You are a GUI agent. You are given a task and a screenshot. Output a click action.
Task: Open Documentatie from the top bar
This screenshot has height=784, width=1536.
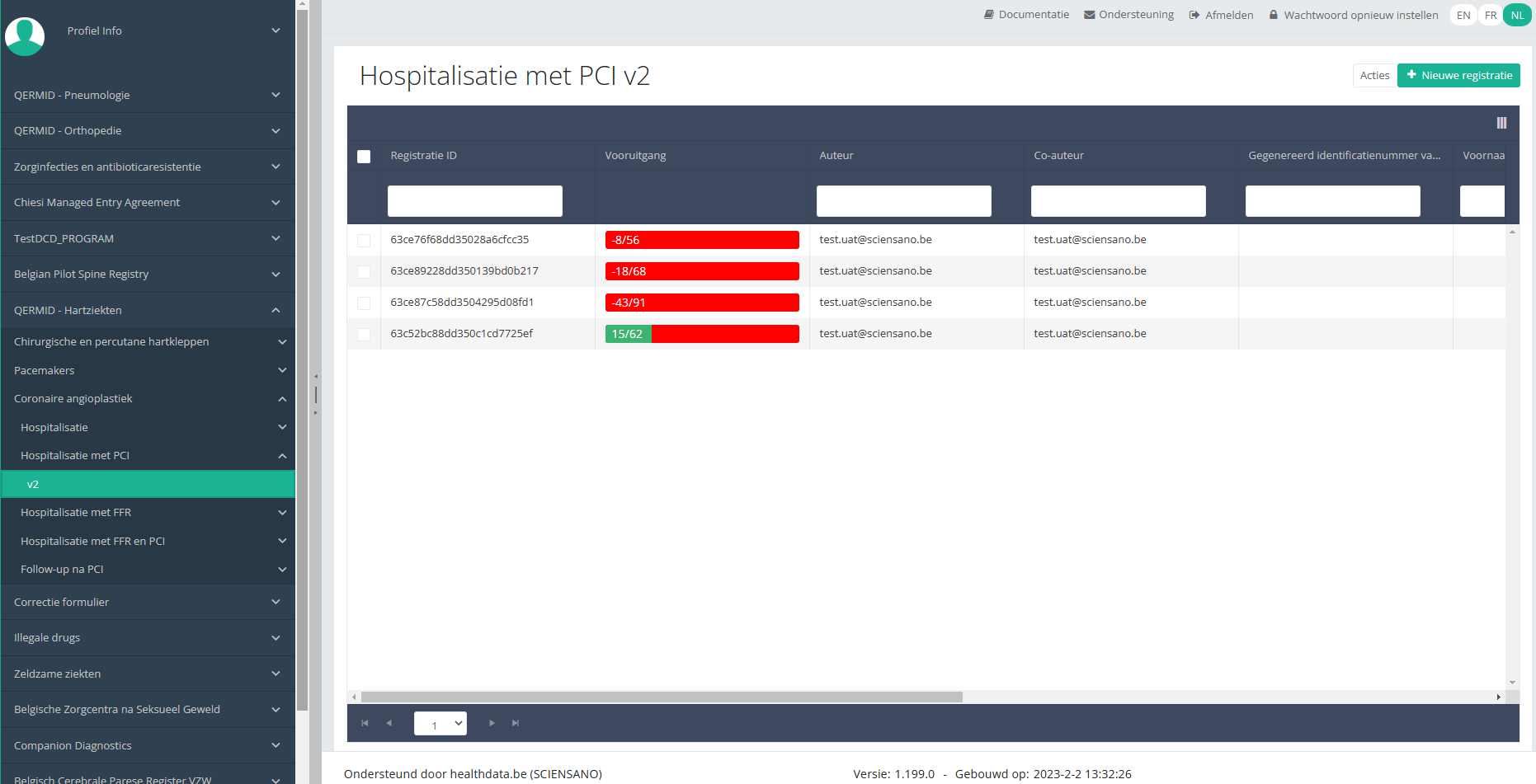(x=1026, y=15)
